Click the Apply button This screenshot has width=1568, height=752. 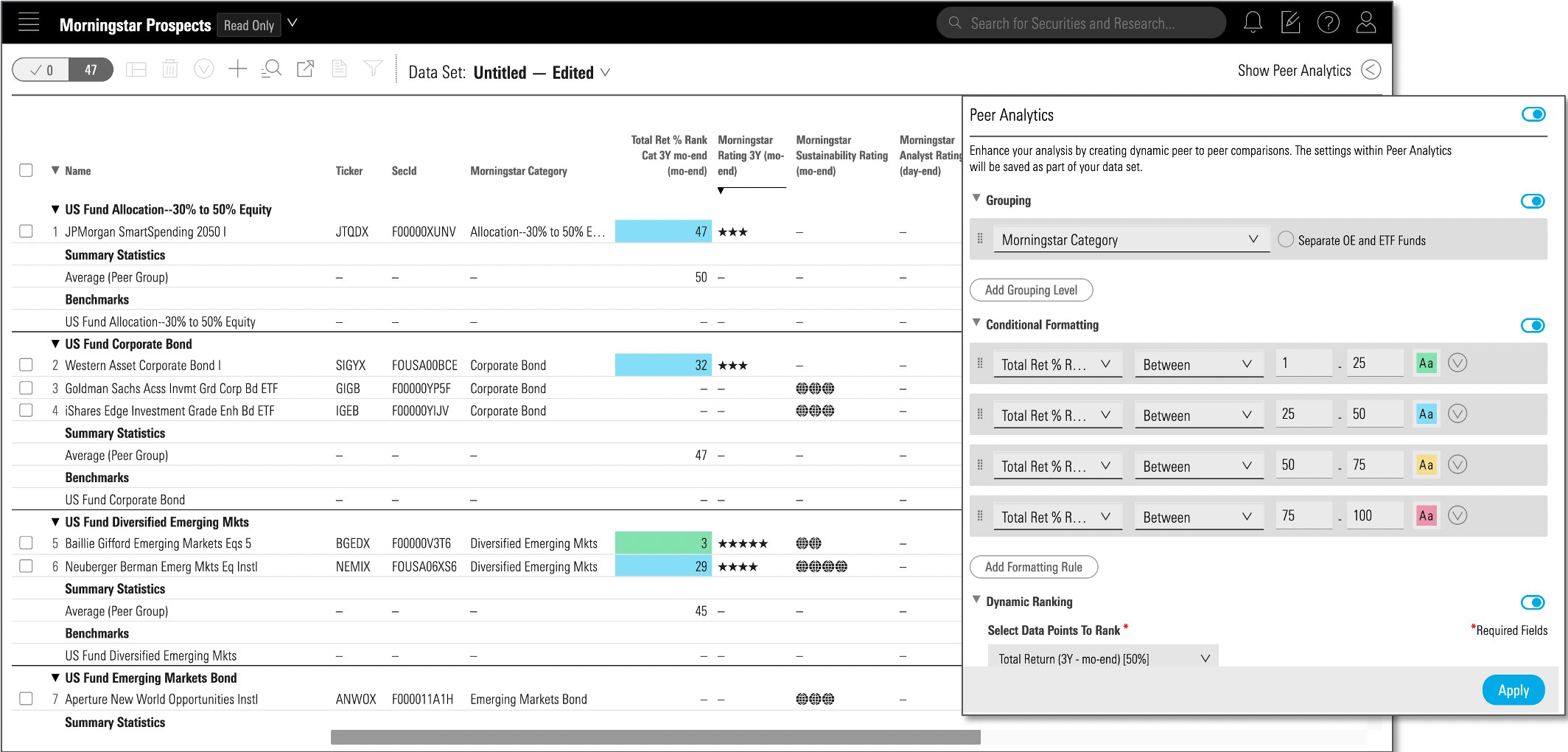point(1513,690)
